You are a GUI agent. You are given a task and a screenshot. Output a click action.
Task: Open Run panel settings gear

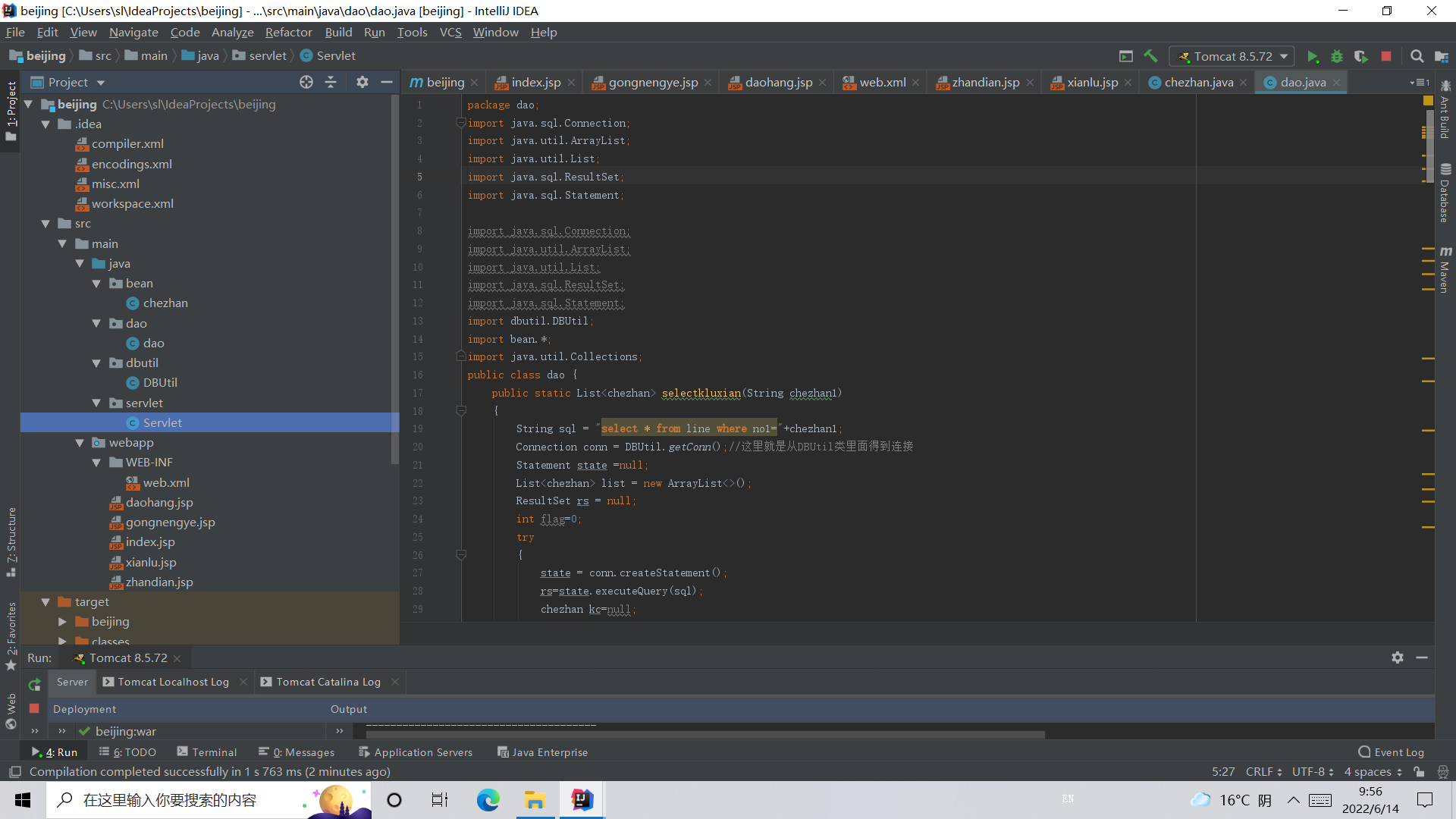(1397, 657)
